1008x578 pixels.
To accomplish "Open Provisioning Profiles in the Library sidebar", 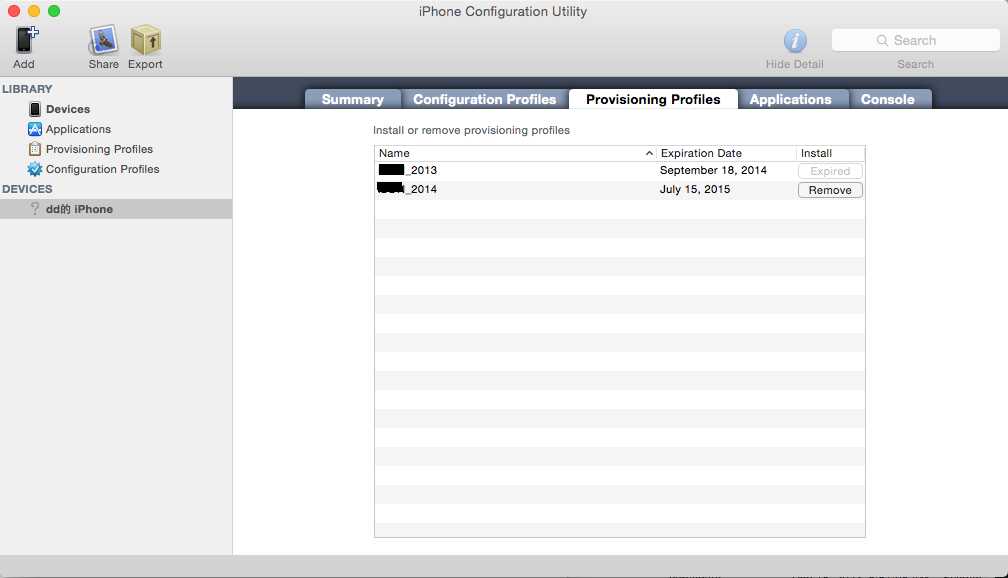I will point(99,149).
